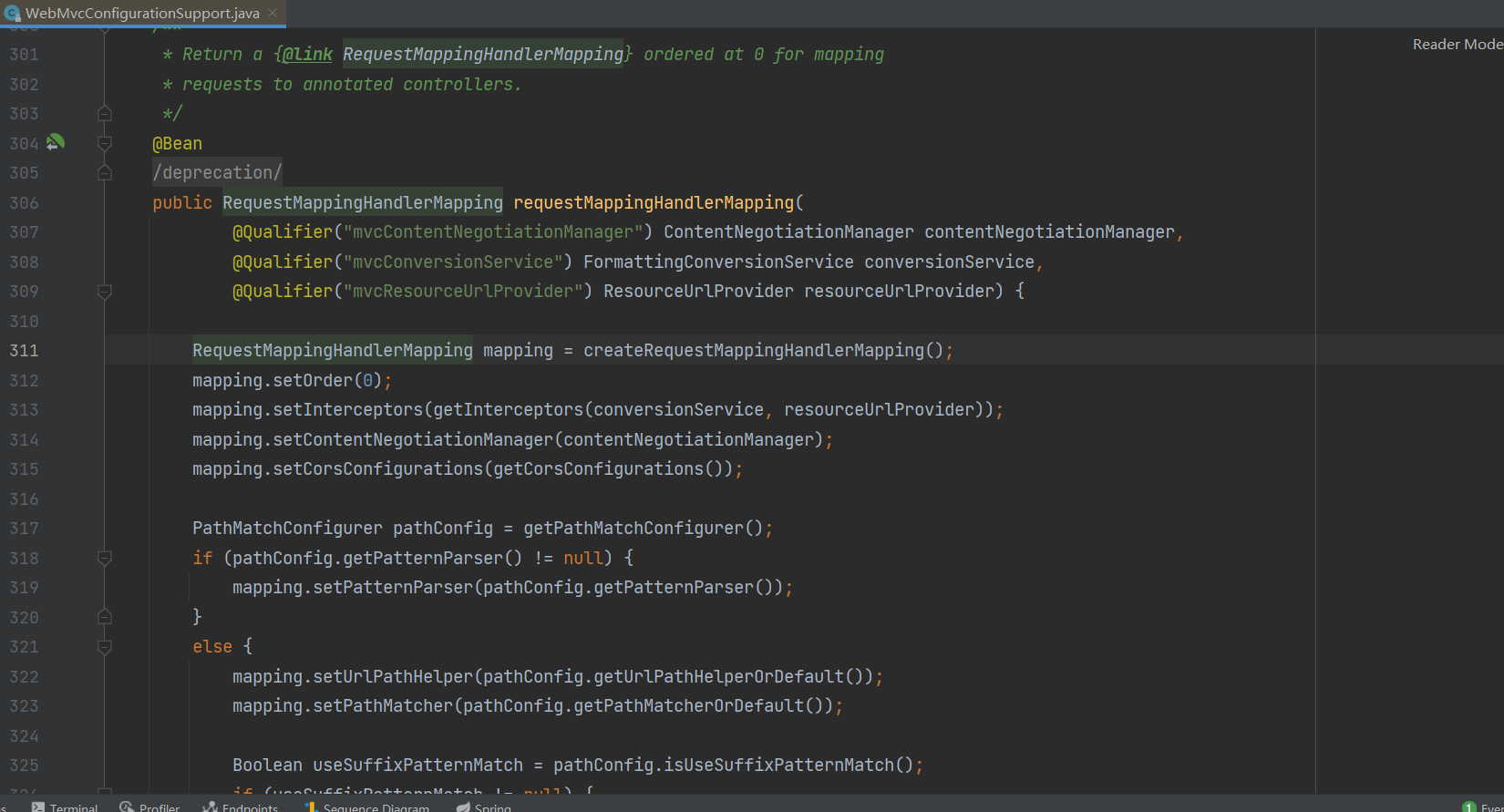1504x812 pixels.
Task: Open the Terminal tool window
Action: coord(65,807)
